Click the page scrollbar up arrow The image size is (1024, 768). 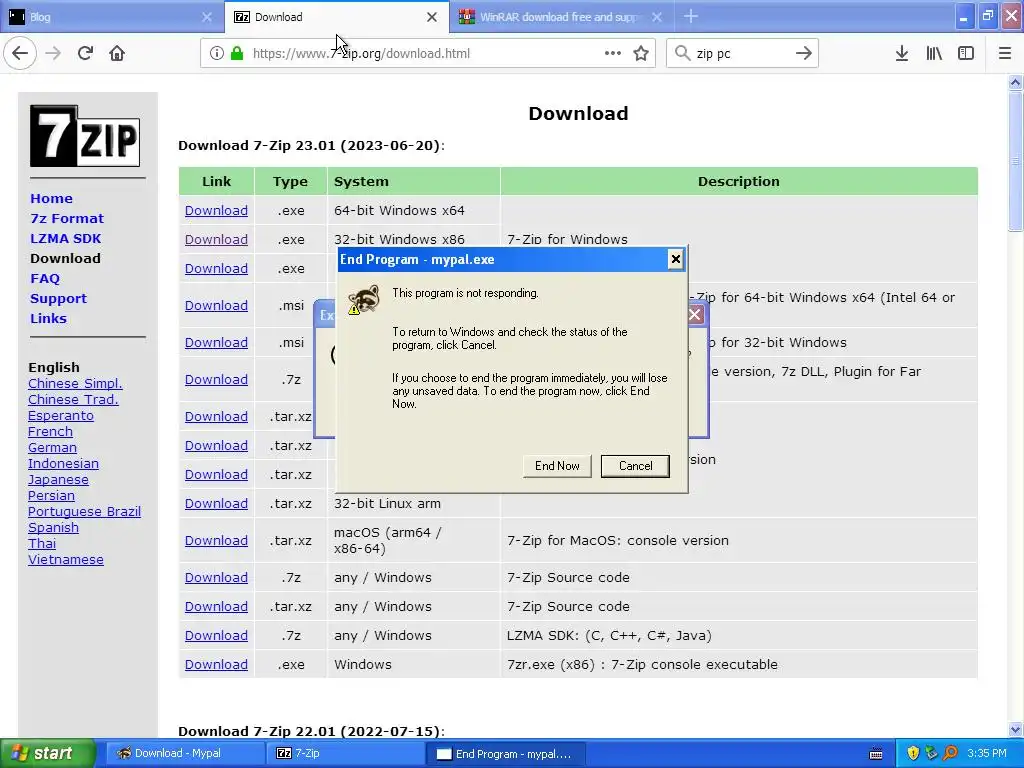click(1016, 82)
